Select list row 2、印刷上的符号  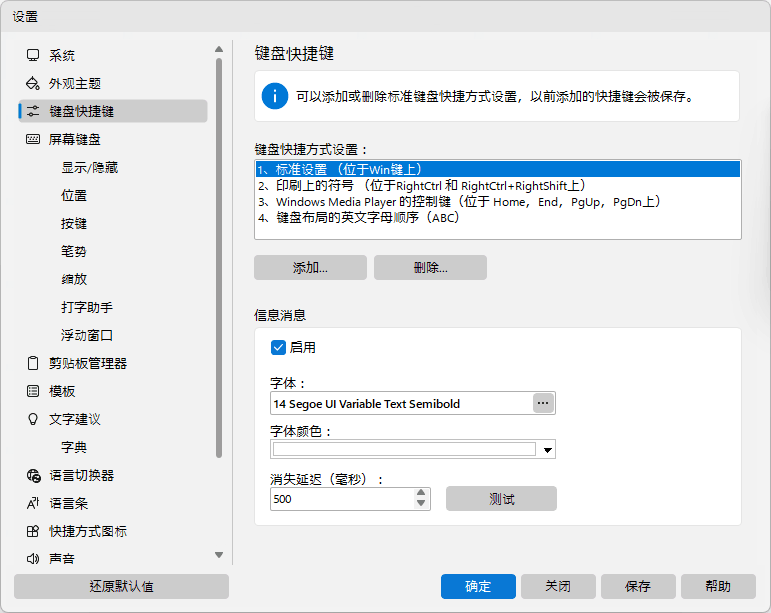498,186
